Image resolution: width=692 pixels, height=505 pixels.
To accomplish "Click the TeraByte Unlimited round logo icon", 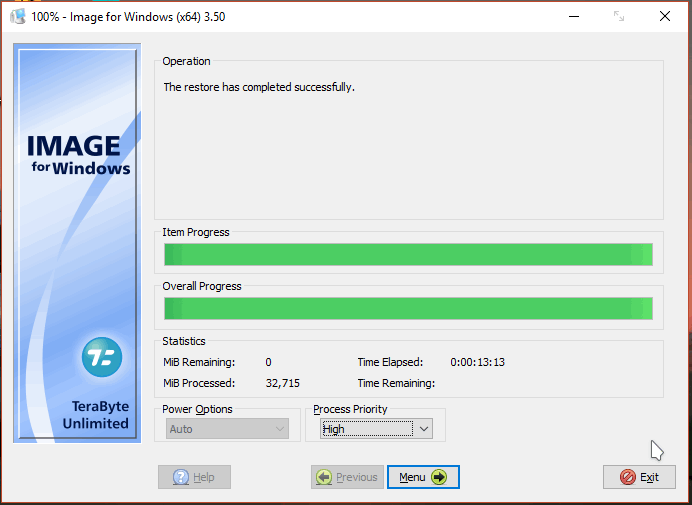I will tap(102, 357).
